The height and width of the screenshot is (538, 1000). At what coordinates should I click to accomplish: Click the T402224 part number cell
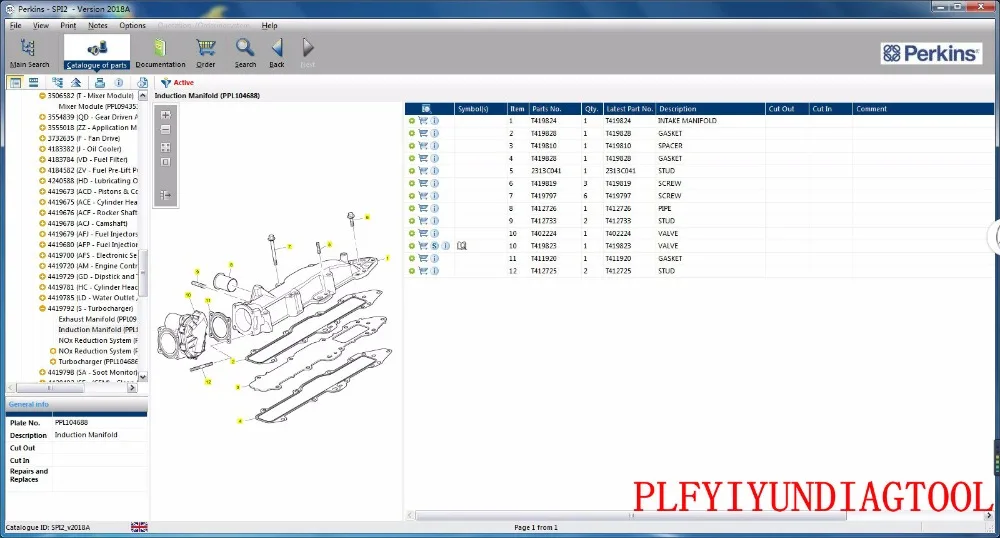coord(543,233)
